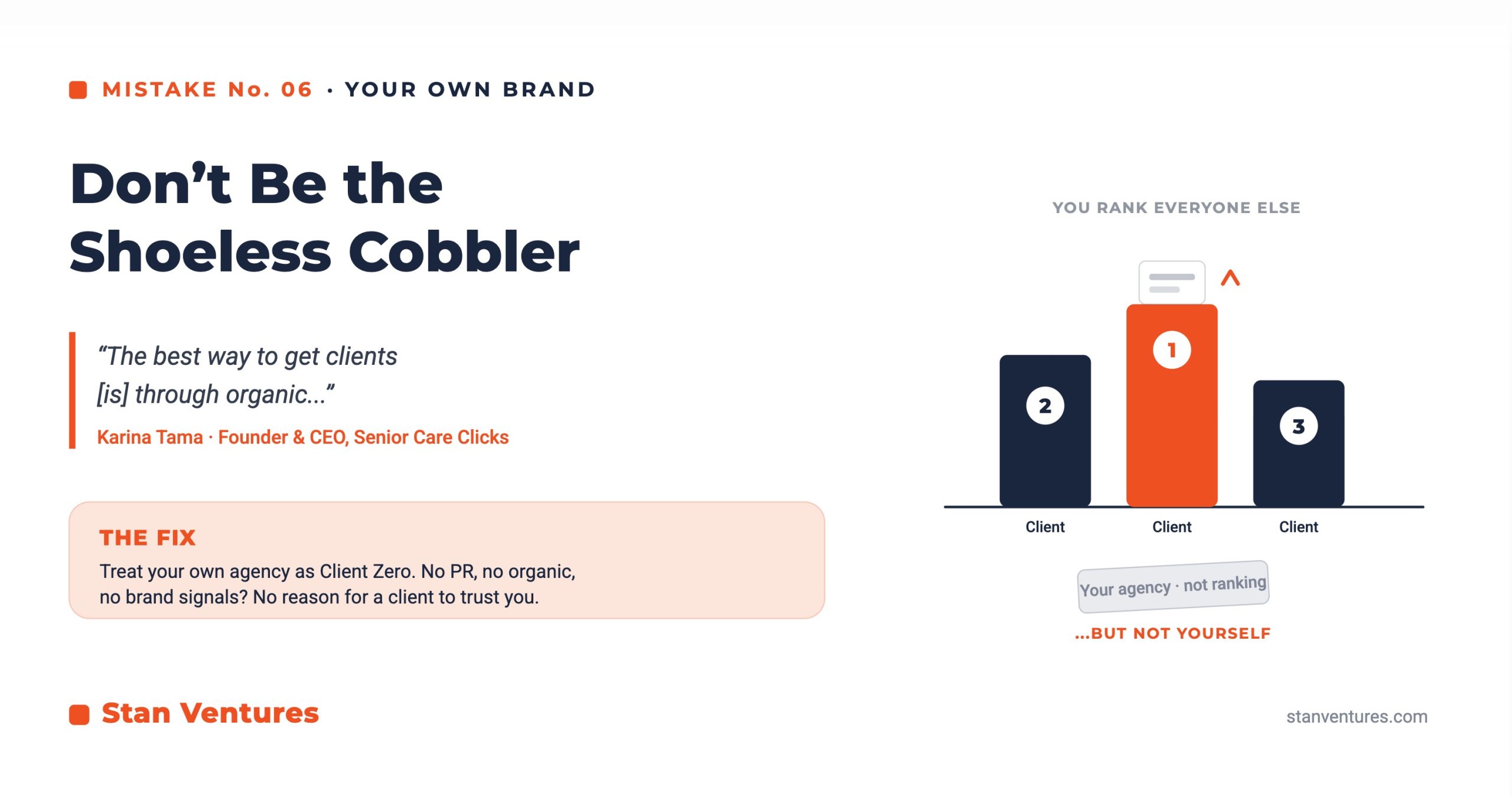The image size is (1512, 797).
Task: Click the number 2 circle on the navy bar
Action: coord(1045,406)
